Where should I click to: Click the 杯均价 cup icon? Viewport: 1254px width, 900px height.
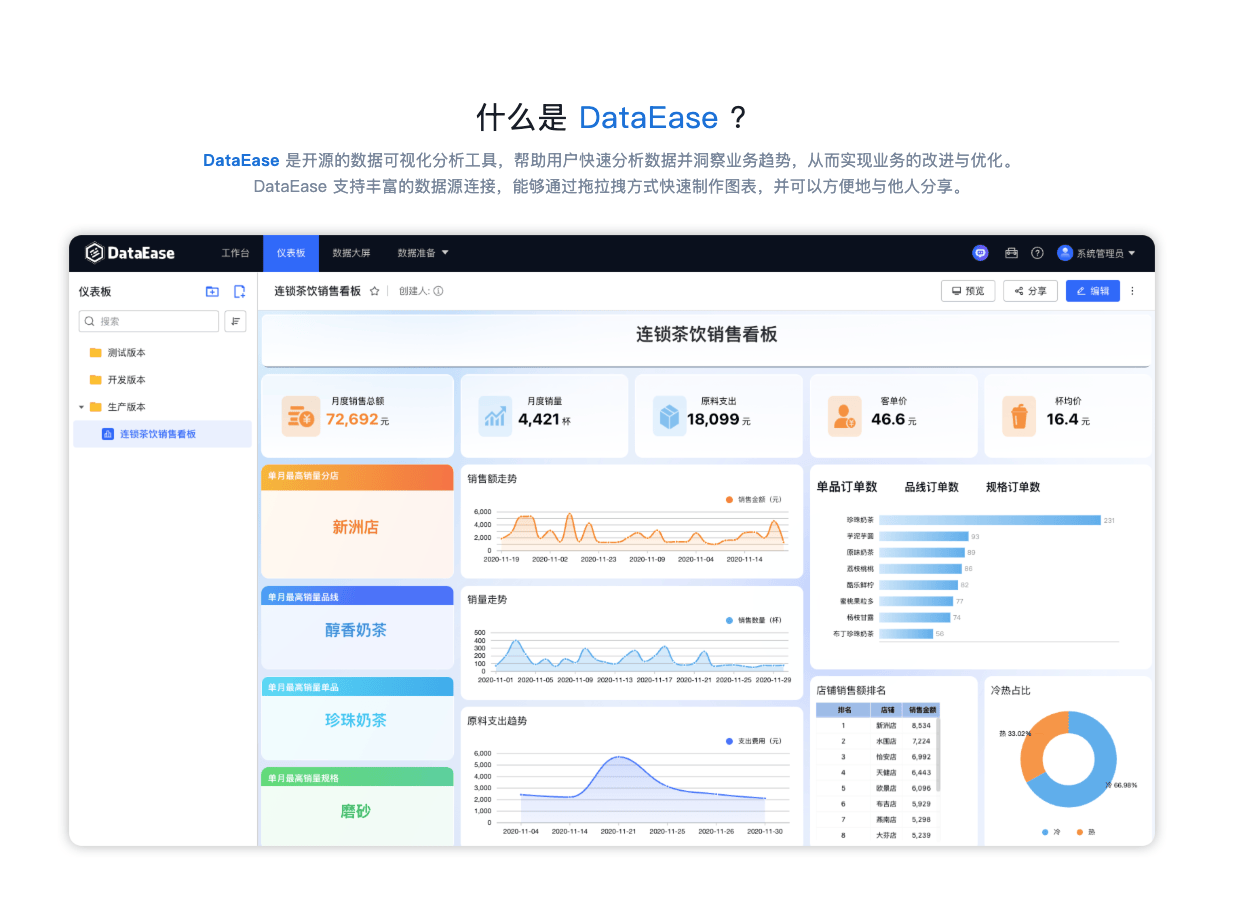[x=1019, y=416]
